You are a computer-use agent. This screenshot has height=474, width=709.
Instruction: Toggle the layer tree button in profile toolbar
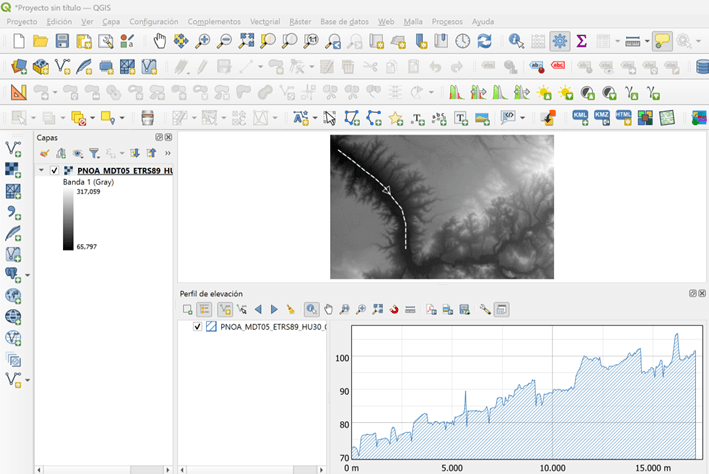[x=204, y=310]
